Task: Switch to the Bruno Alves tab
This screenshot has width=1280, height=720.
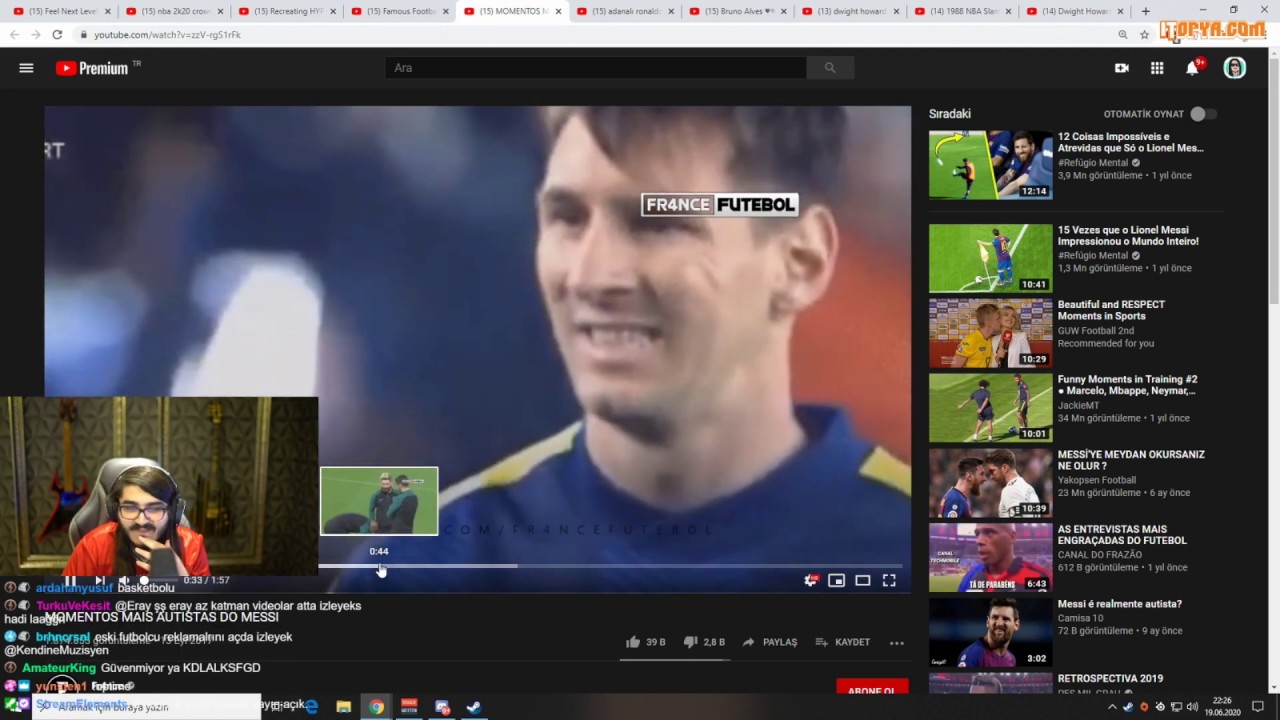Action: coord(737,11)
